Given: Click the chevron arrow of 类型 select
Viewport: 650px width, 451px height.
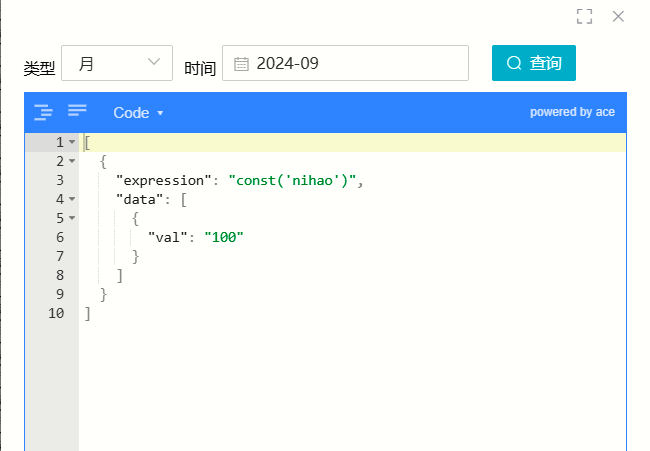Looking at the screenshot, I should (x=154, y=62).
